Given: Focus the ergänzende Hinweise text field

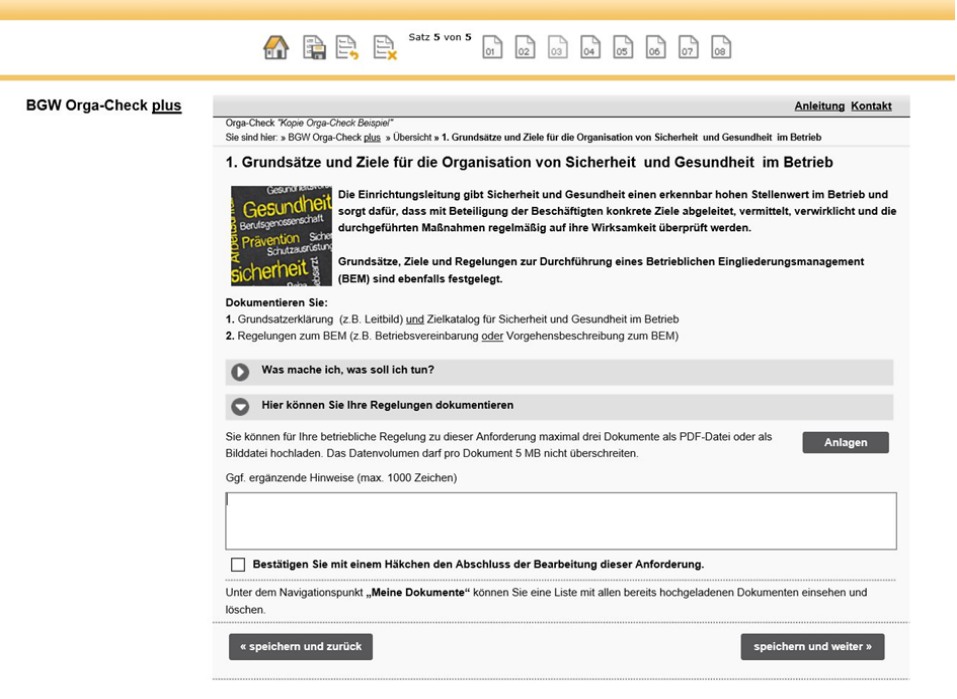Looking at the screenshot, I should click(x=560, y=520).
